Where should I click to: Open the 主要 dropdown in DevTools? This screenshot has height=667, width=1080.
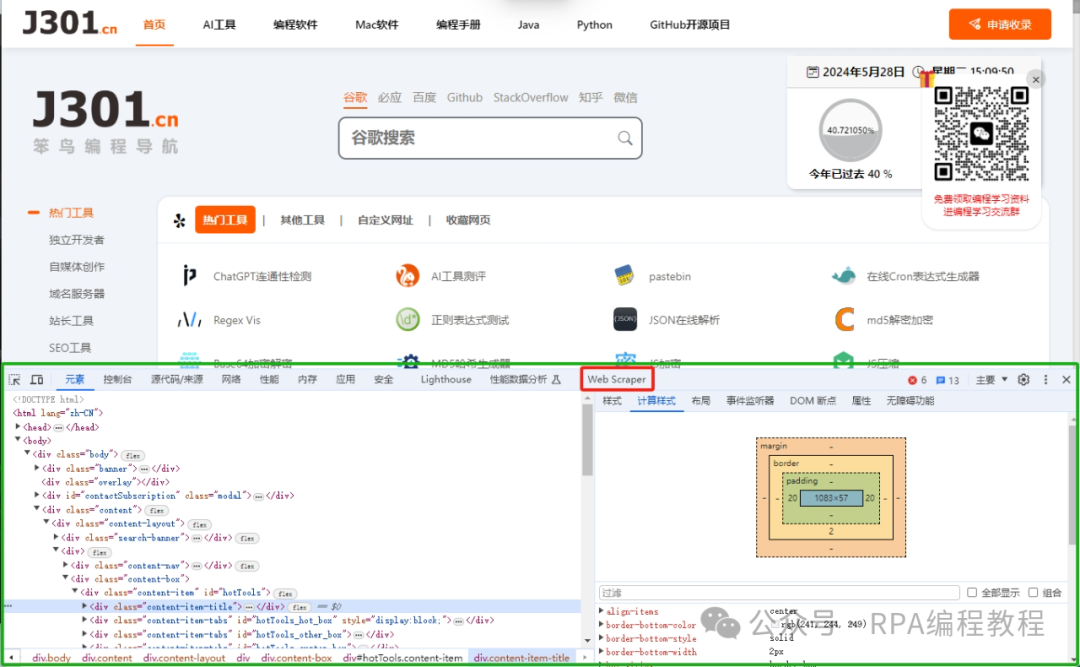pos(992,380)
